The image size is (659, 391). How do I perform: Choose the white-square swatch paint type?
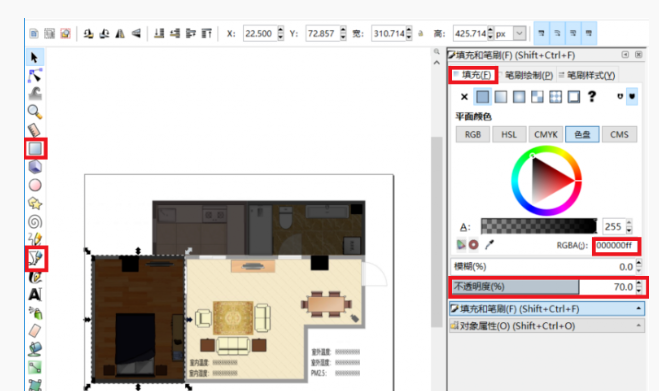coord(574,97)
